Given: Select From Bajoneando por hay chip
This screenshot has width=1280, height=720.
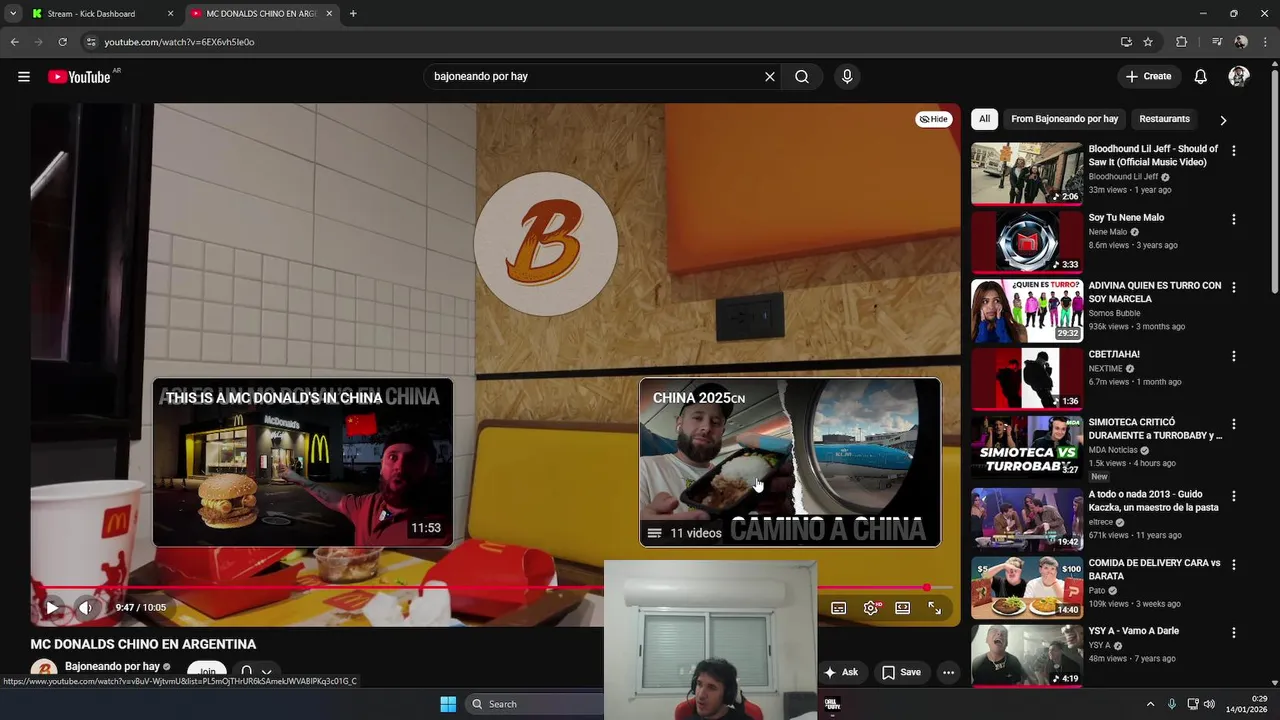Looking at the screenshot, I should (1064, 119).
